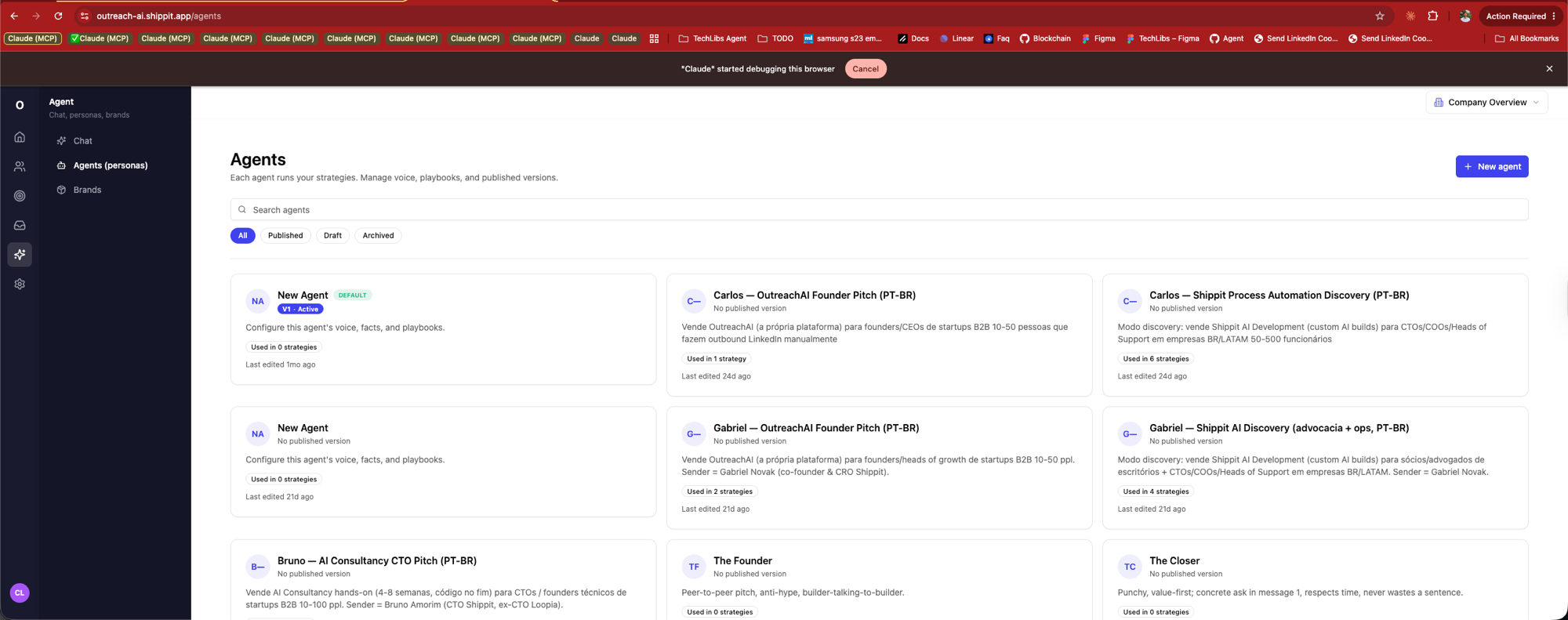Click the Used in 6 strategies tag
1568x620 pixels.
(1156, 359)
